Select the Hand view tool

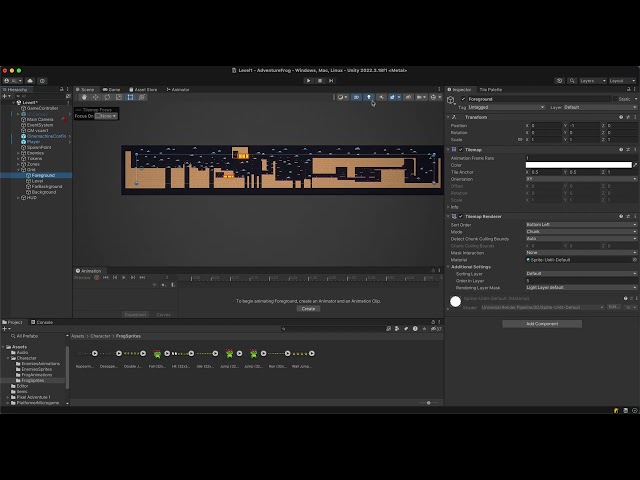[84, 97]
